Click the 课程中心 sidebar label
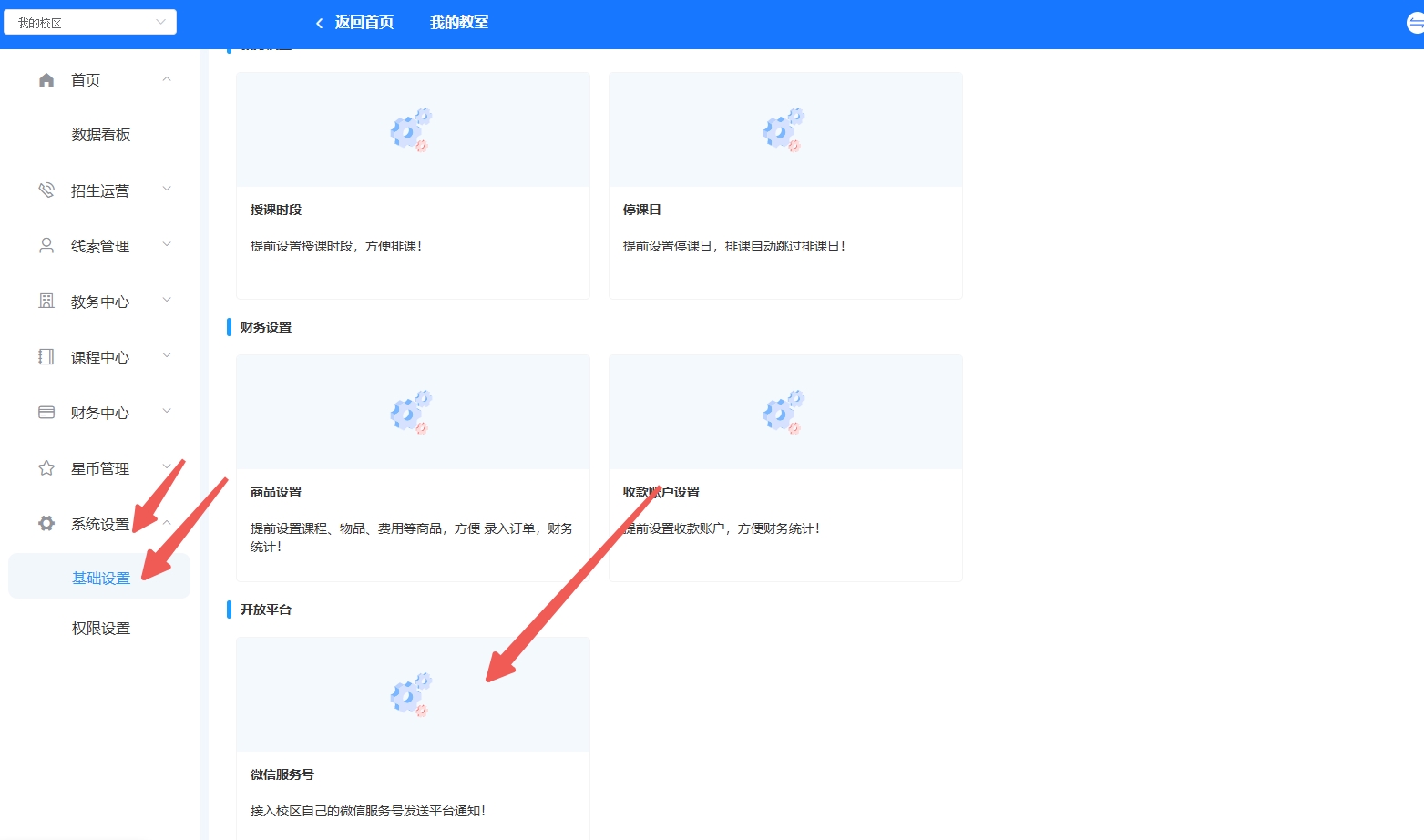Image resolution: width=1424 pixels, height=840 pixels. 100,357
